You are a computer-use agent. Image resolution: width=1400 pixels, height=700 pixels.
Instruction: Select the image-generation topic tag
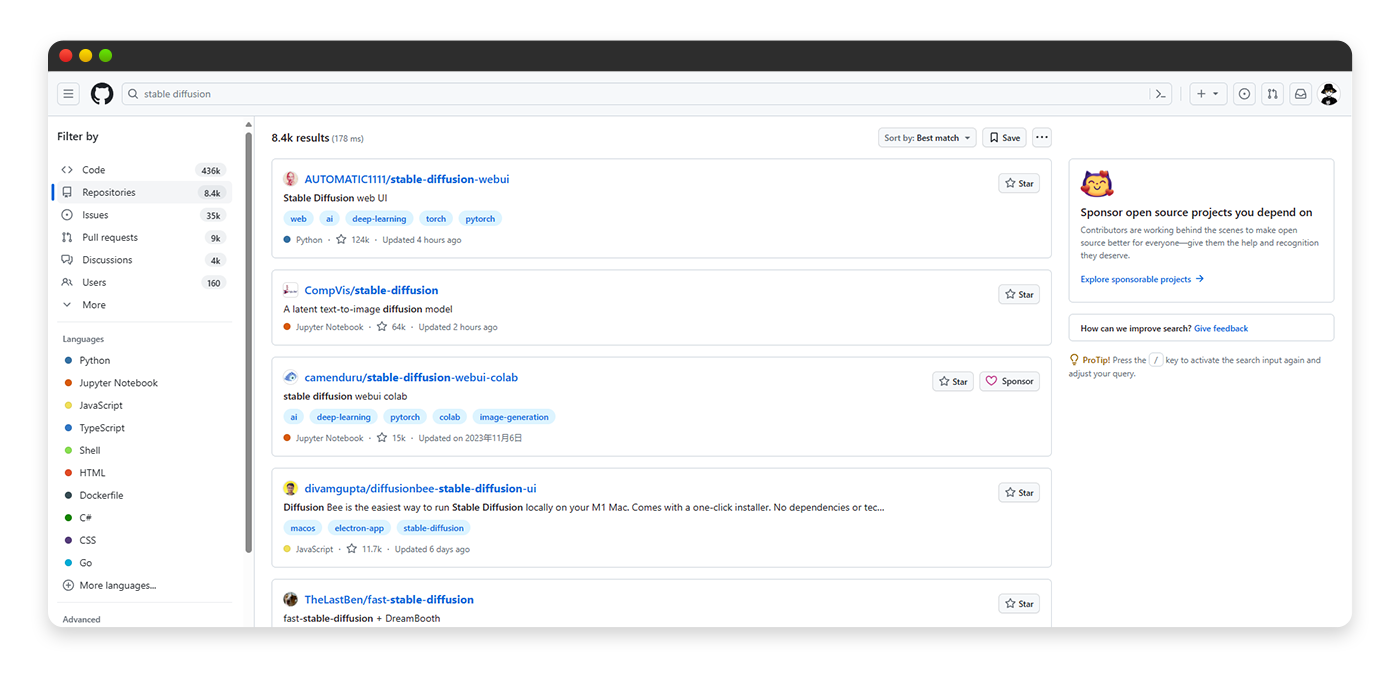[514, 416]
